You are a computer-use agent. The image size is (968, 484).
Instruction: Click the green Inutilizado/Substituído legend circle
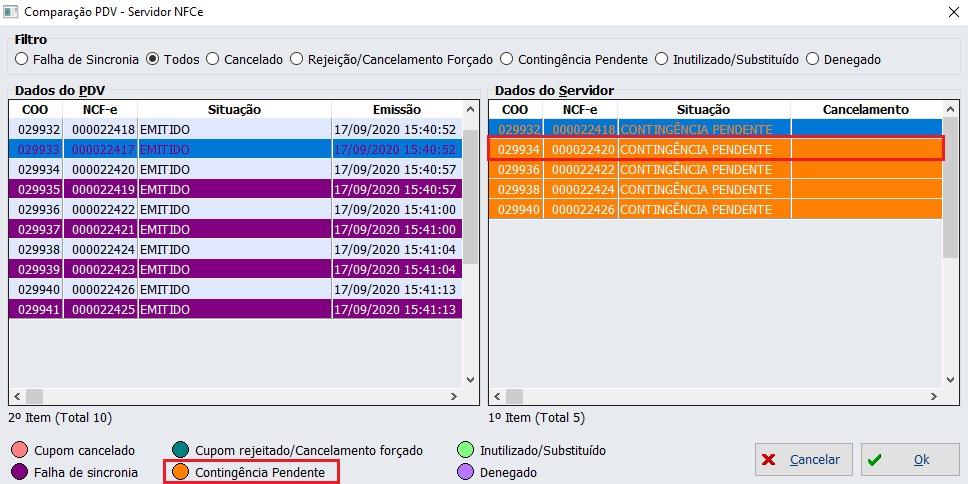(464, 451)
